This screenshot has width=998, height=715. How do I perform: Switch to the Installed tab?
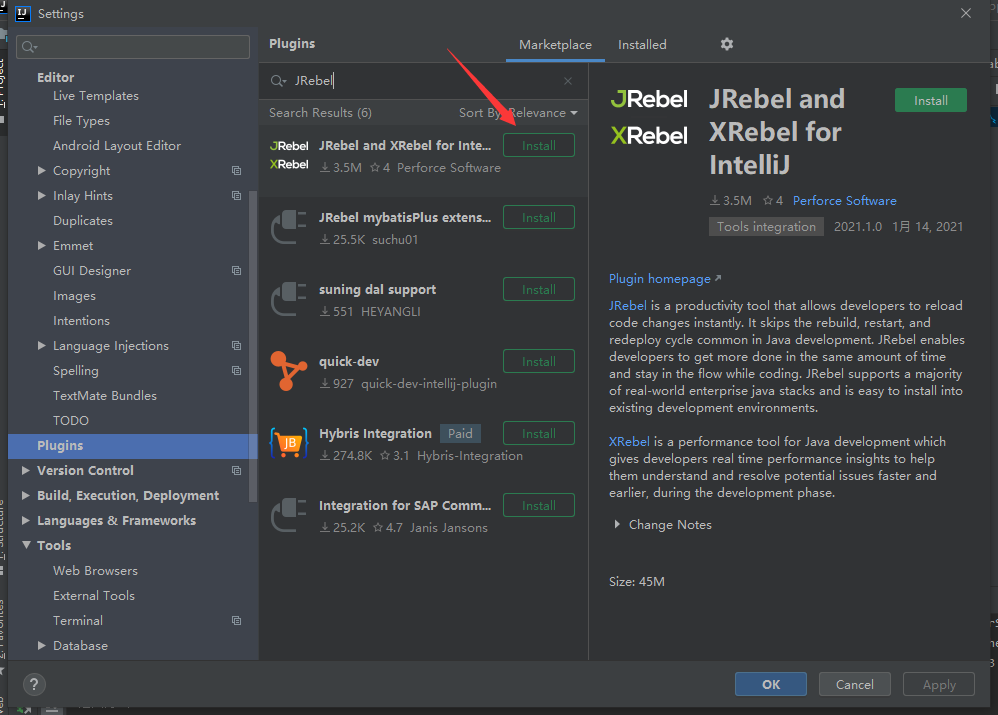(x=642, y=45)
